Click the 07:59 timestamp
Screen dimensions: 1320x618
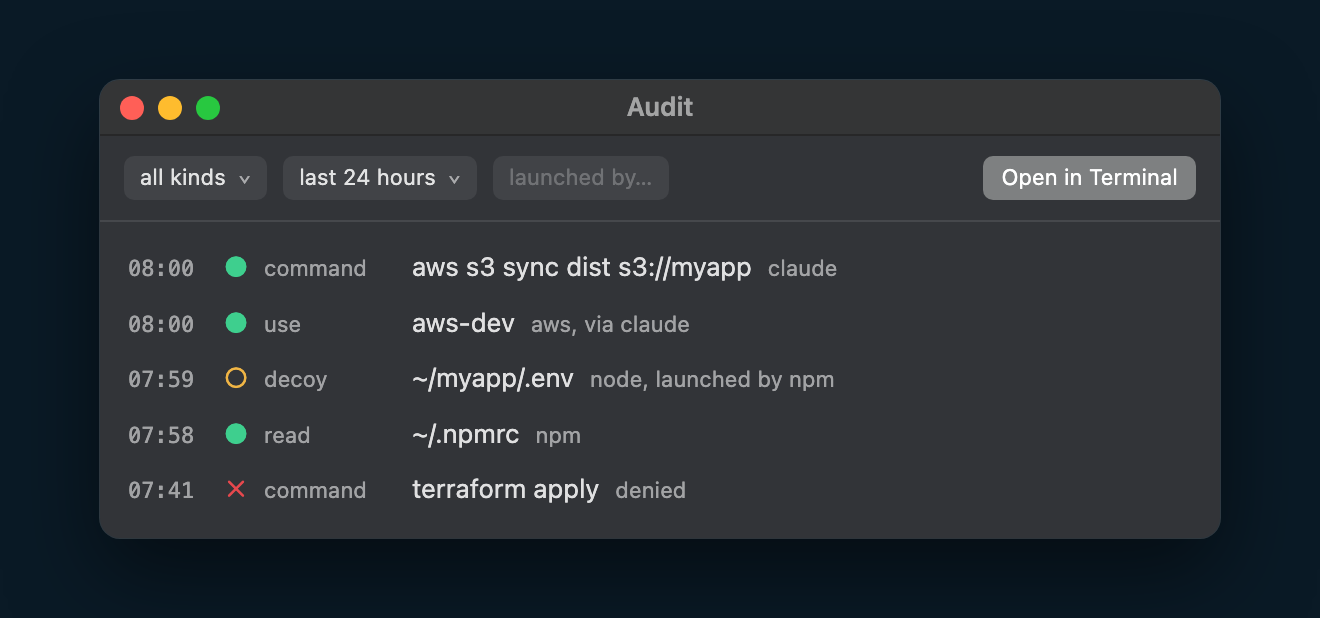point(161,380)
